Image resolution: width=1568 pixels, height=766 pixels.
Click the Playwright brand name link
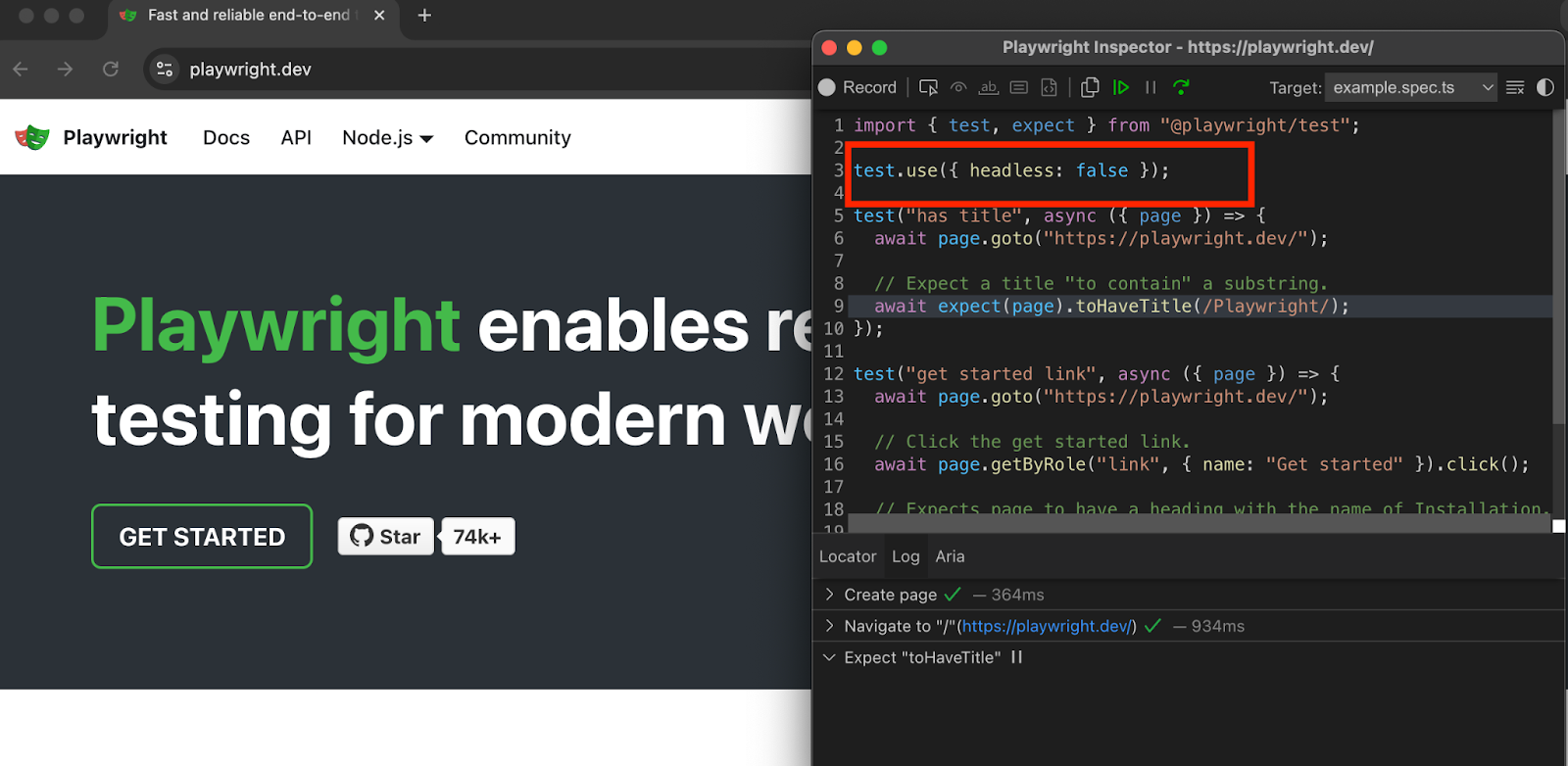pos(116,137)
